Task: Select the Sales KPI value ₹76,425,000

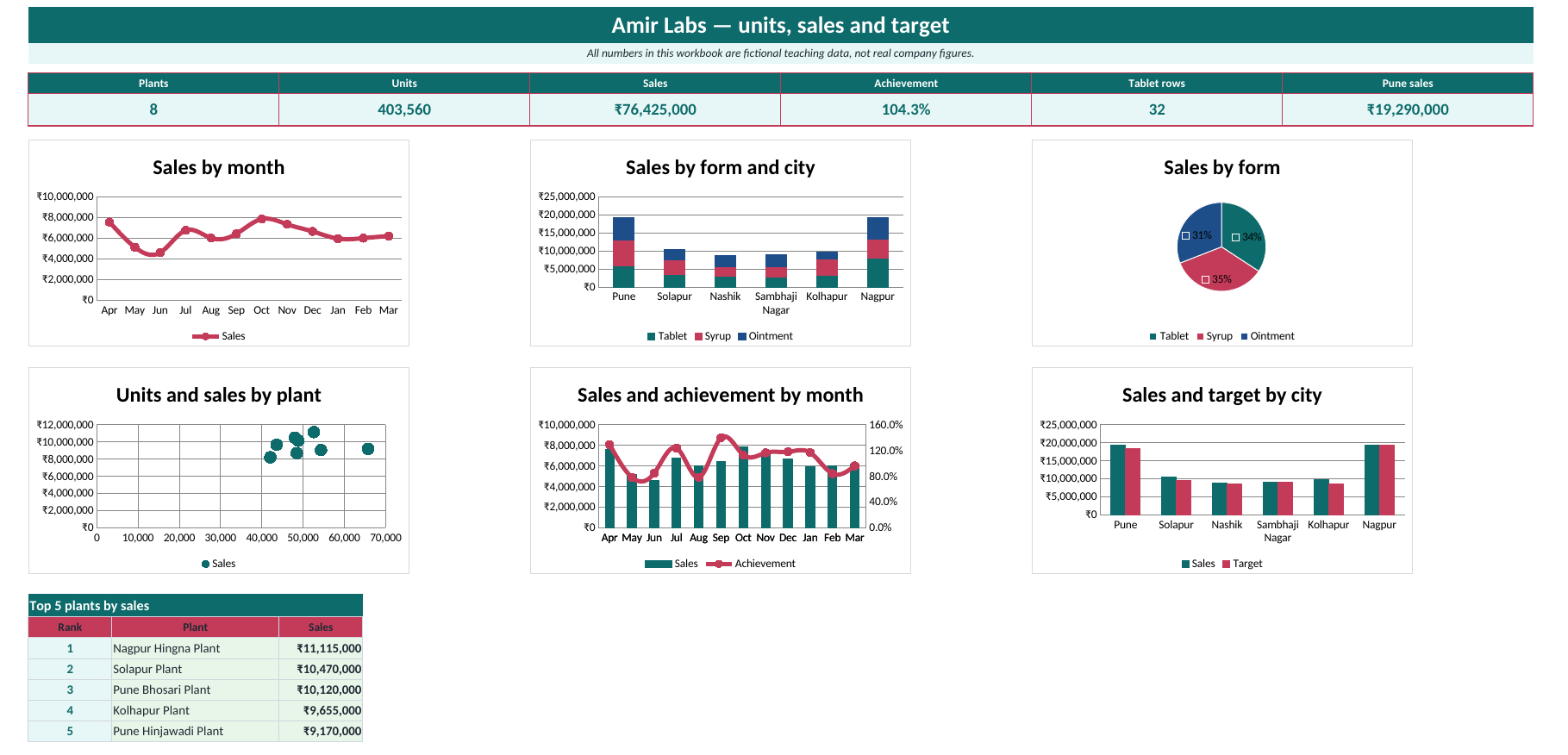Action: pos(655,109)
